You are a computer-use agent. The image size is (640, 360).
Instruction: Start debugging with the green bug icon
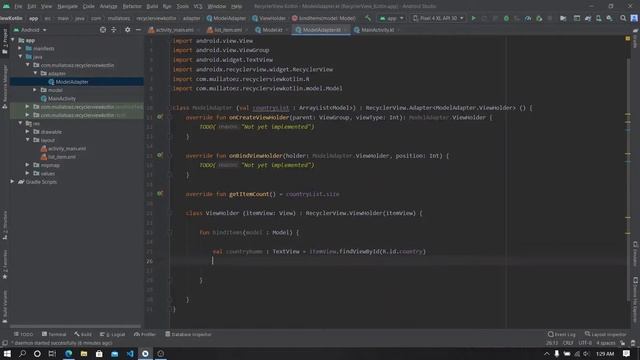coord(506,18)
